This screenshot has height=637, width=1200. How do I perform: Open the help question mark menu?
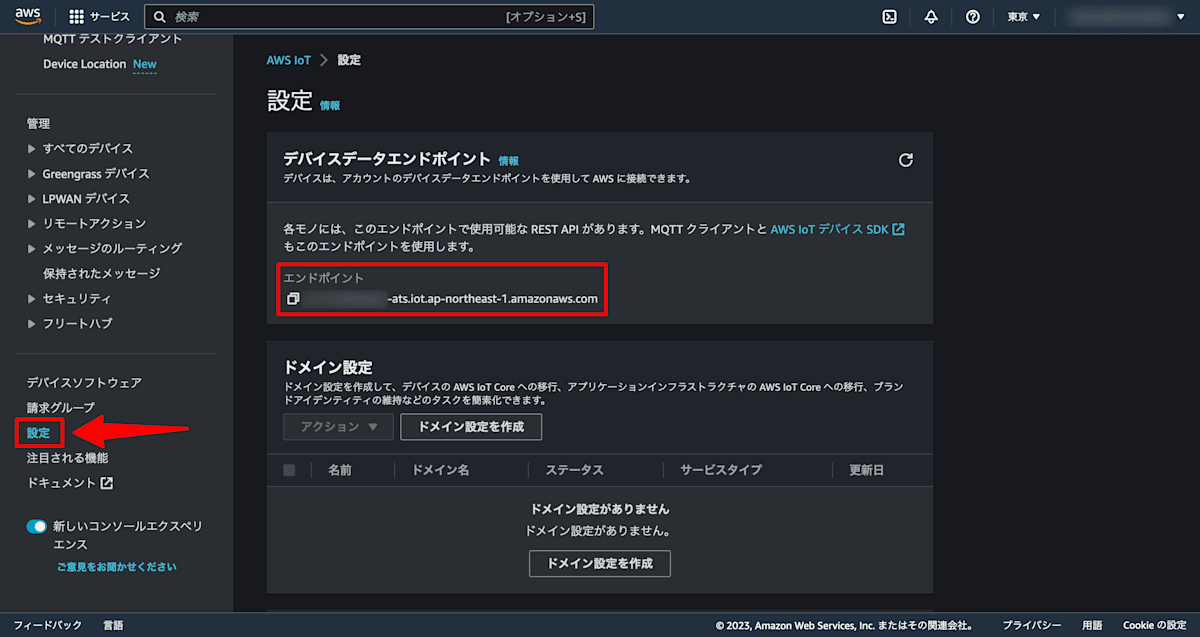pyautogui.click(x=972, y=17)
